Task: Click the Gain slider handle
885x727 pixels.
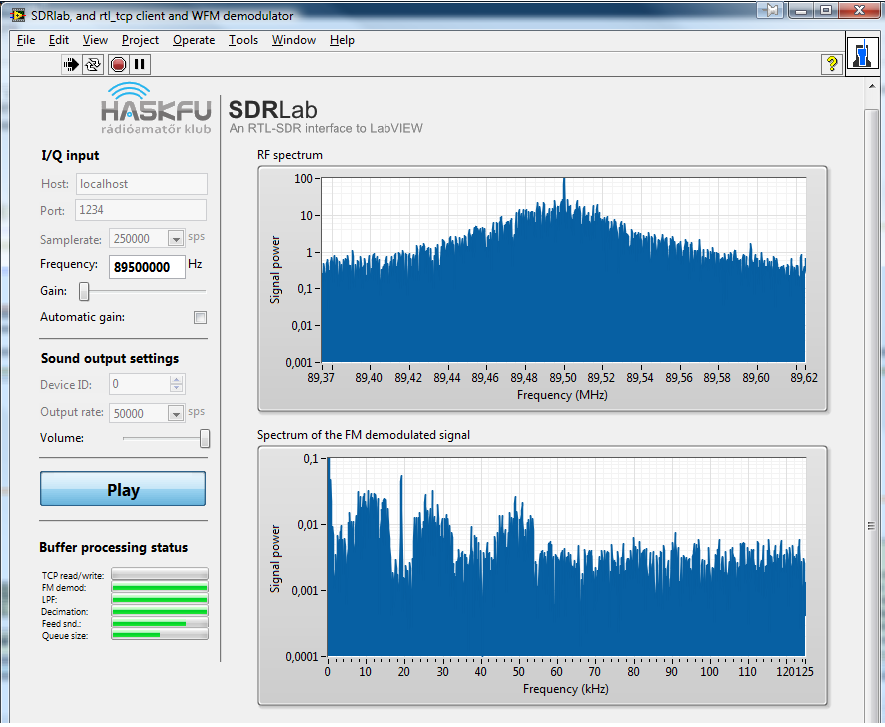Action: [x=85, y=291]
